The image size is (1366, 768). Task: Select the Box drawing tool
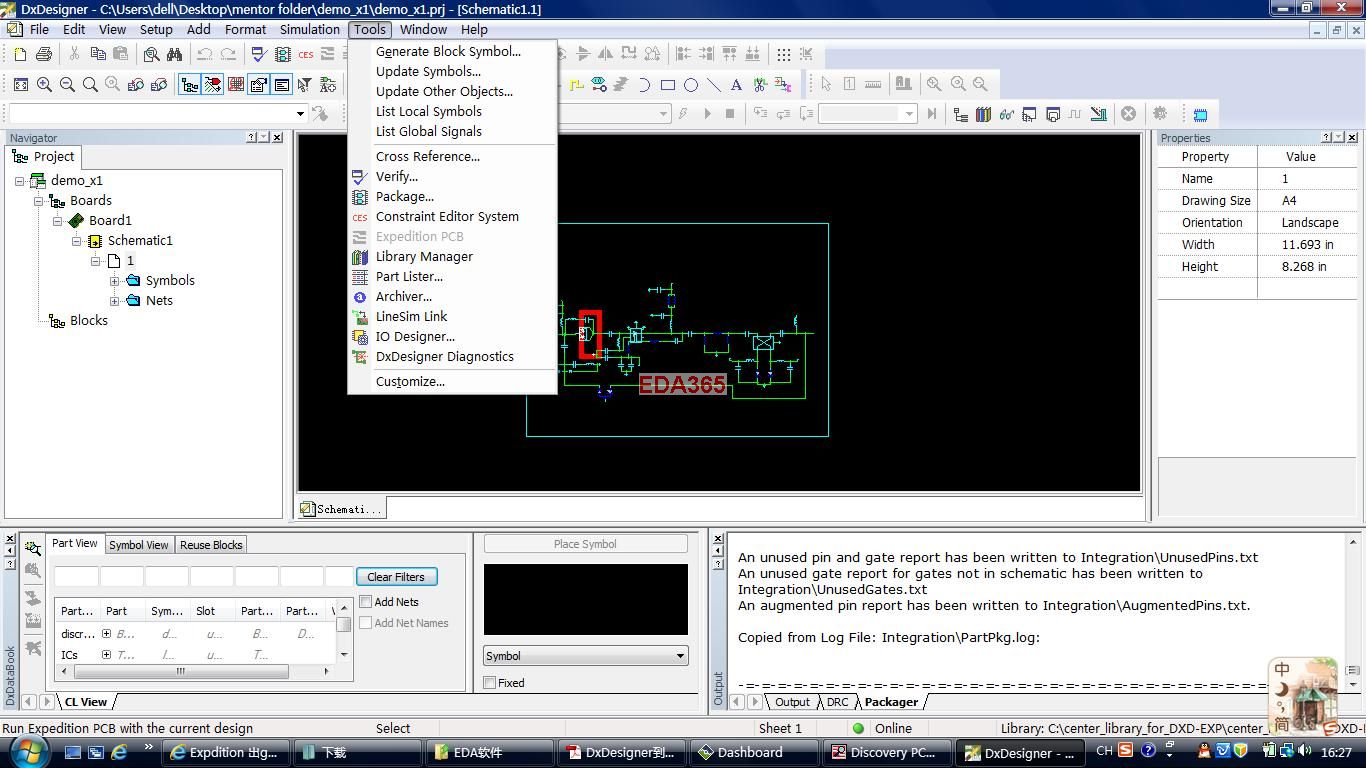[668, 85]
